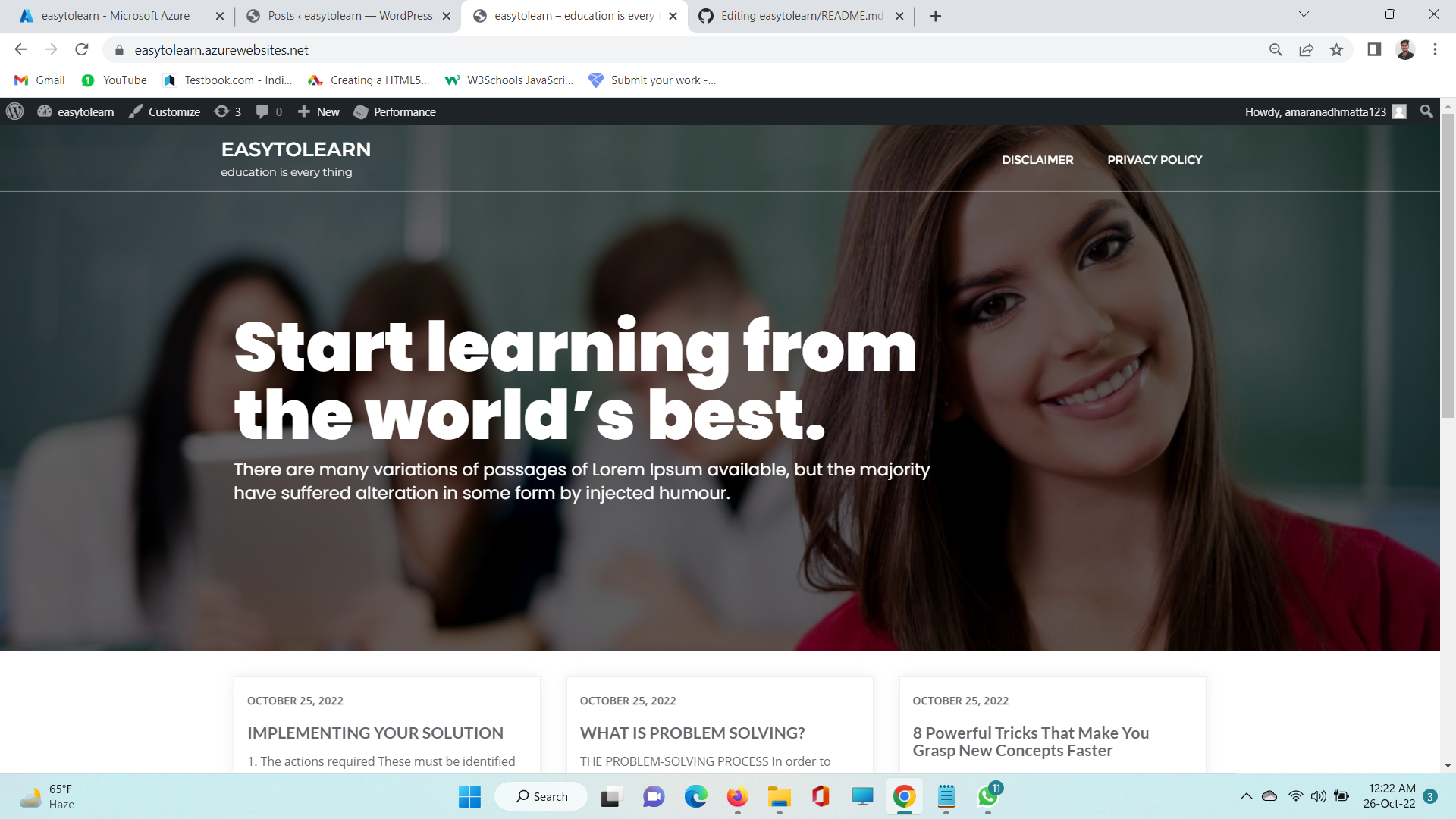1456x819 pixels.
Task: Open the admin bar search icon
Action: [x=1427, y=111]
